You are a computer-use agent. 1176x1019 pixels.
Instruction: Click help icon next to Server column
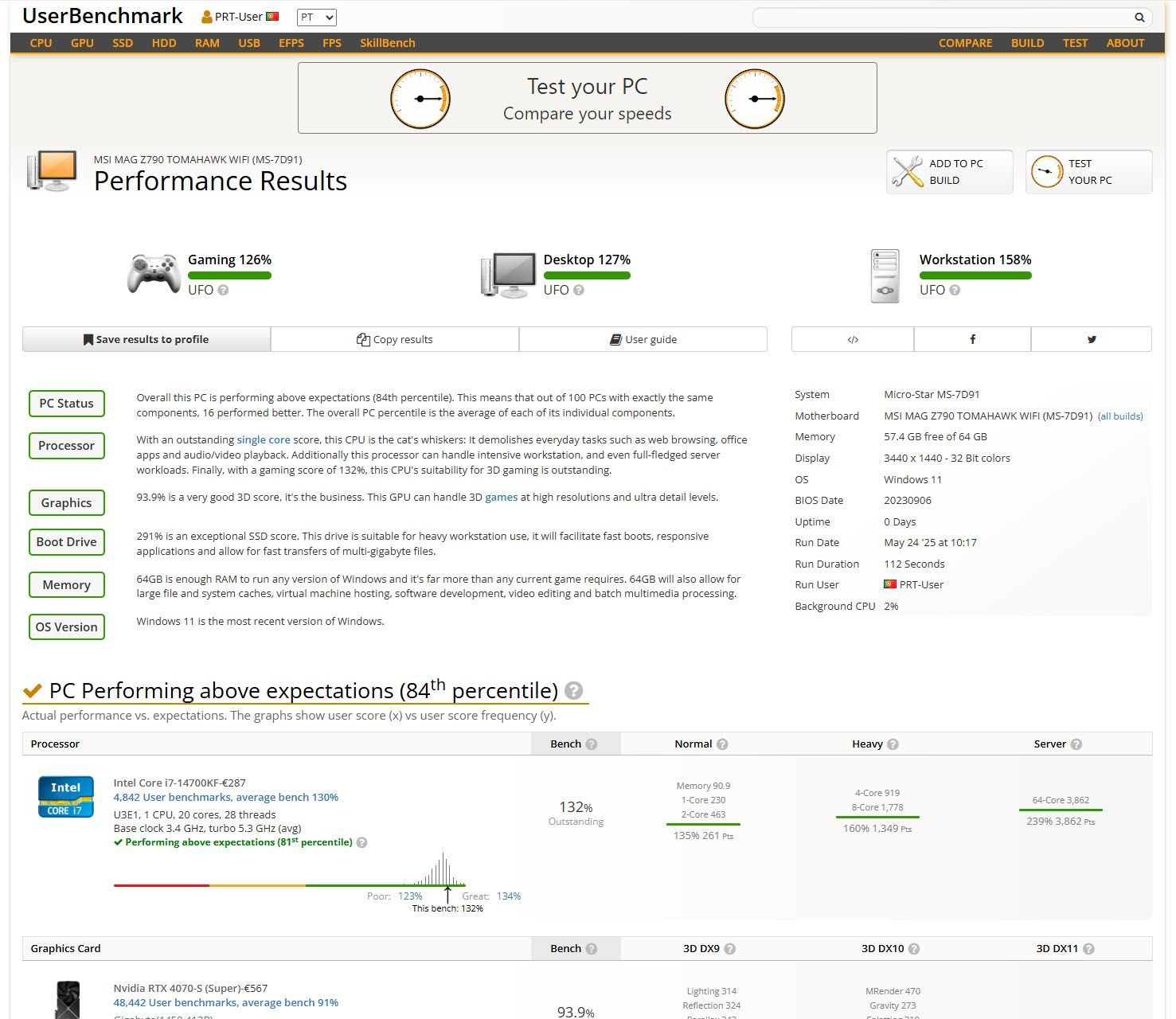1076,744
